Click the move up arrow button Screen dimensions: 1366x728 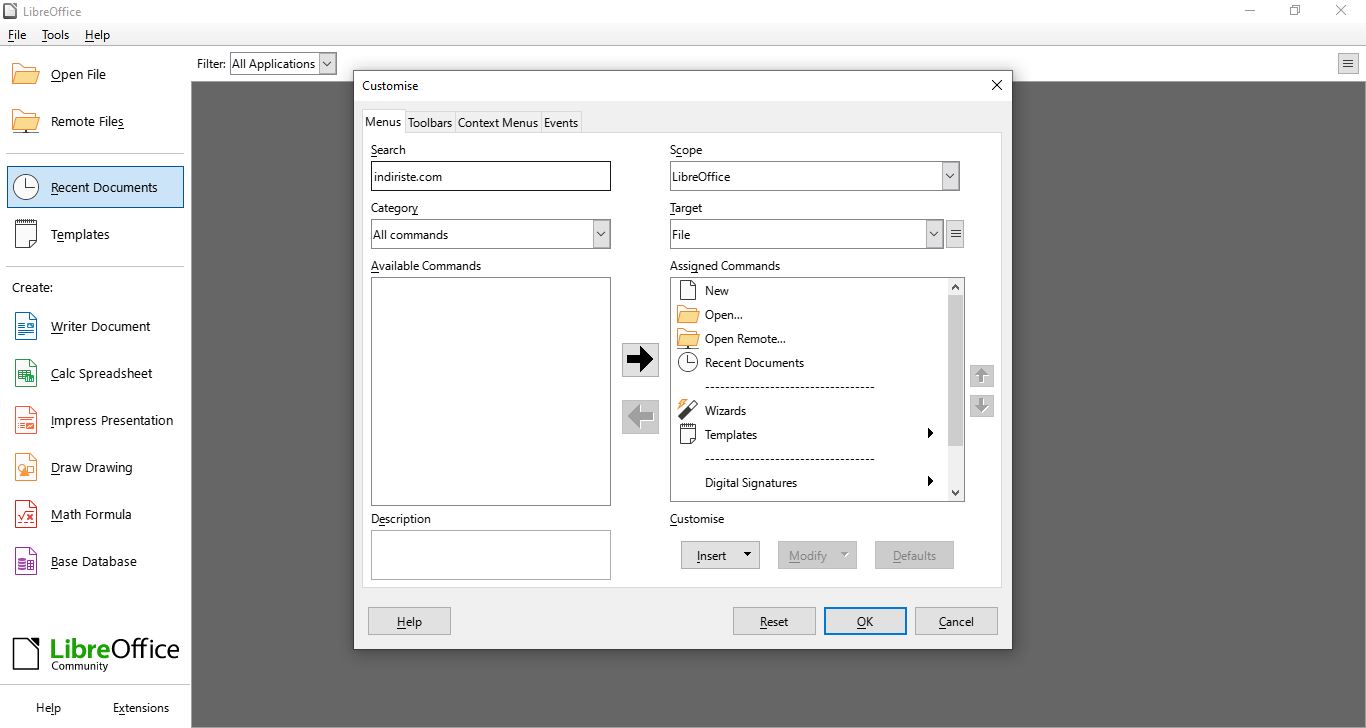pos(982,376)
